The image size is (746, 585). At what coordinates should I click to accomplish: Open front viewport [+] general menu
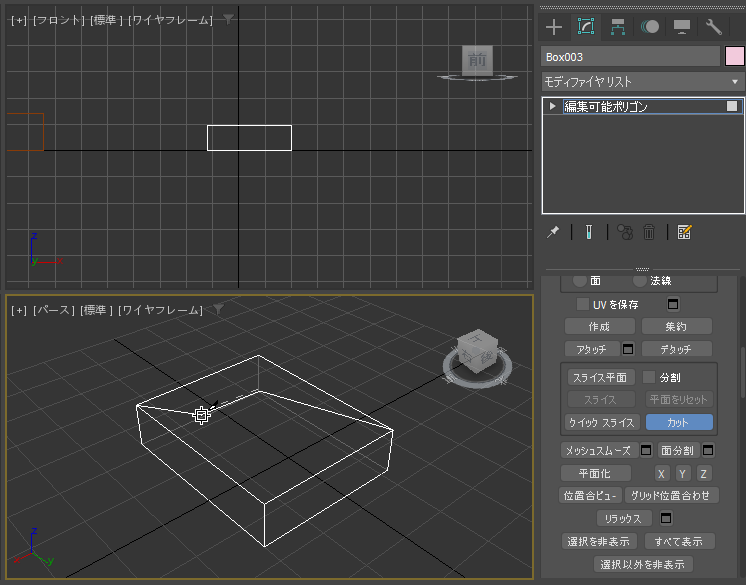(x=19, y=20)
